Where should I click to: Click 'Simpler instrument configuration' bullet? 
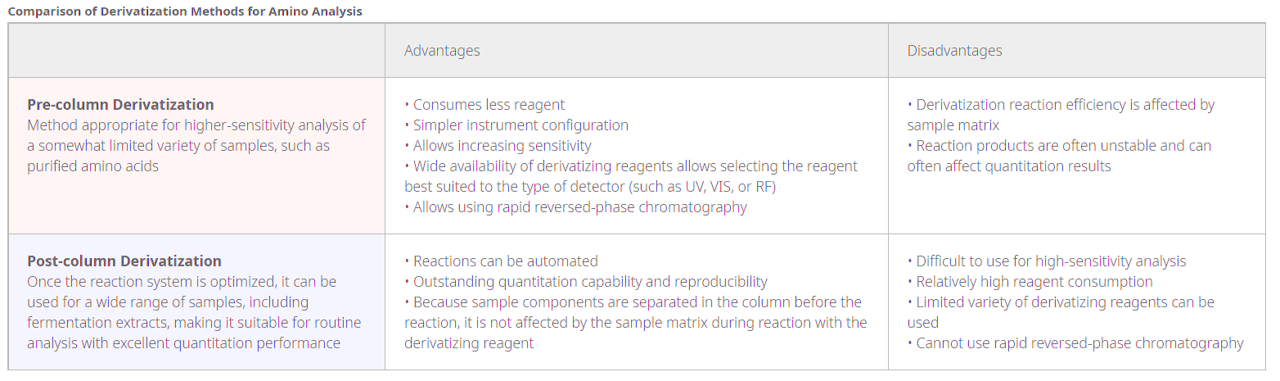click(x=517, y=125)
